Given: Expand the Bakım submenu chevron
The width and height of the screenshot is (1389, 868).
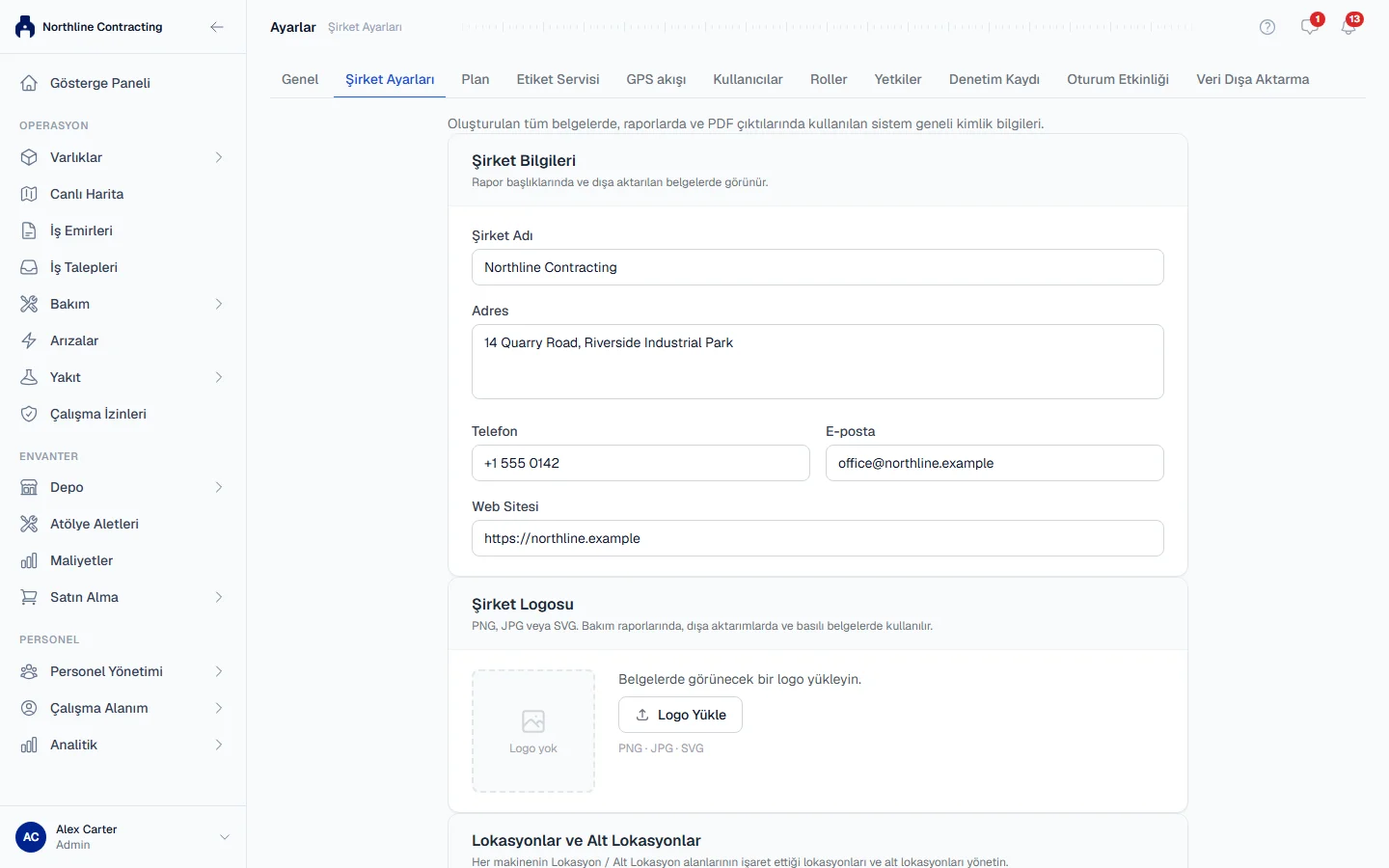Looking at the screenshot, I should pos(219,304).
